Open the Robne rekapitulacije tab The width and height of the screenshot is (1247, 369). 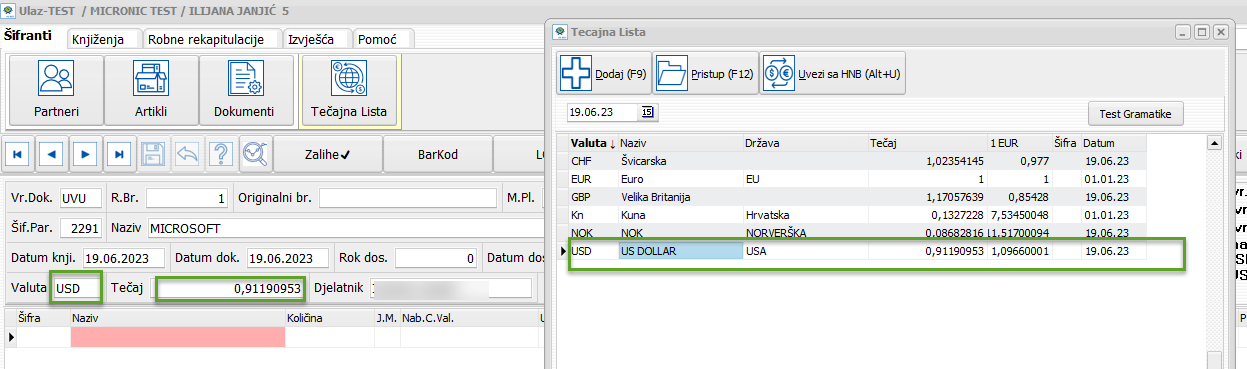coord(205,39)
